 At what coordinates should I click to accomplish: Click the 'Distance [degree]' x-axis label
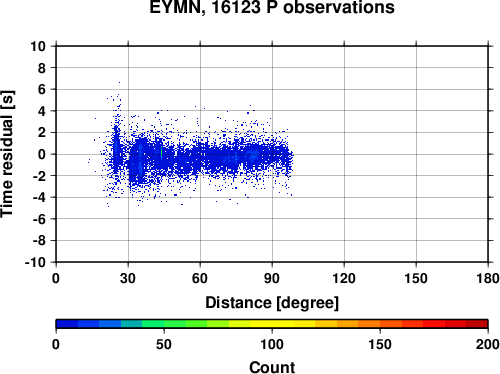[x=272, y=303]
